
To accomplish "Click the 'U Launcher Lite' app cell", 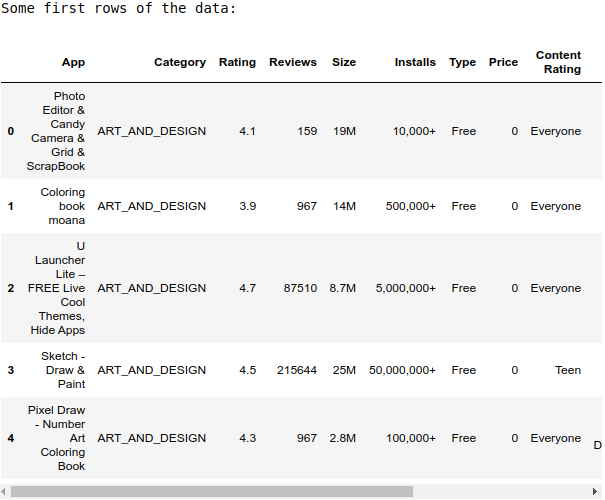I will click(x=56, y=288).
